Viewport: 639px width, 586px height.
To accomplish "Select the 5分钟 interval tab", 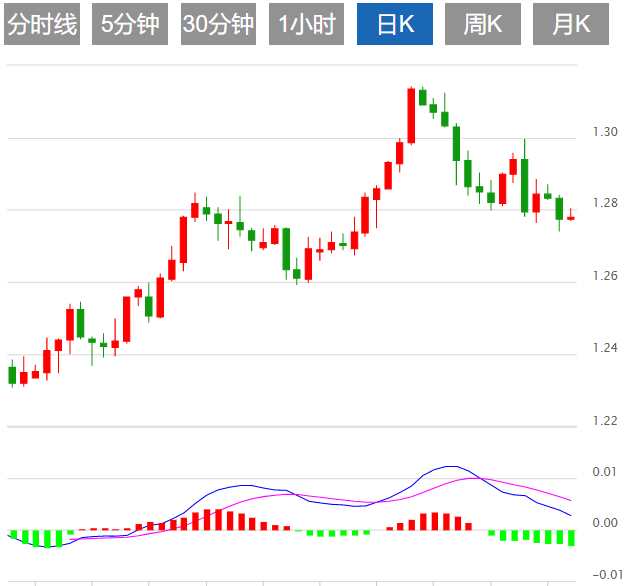I will (130, 25).
